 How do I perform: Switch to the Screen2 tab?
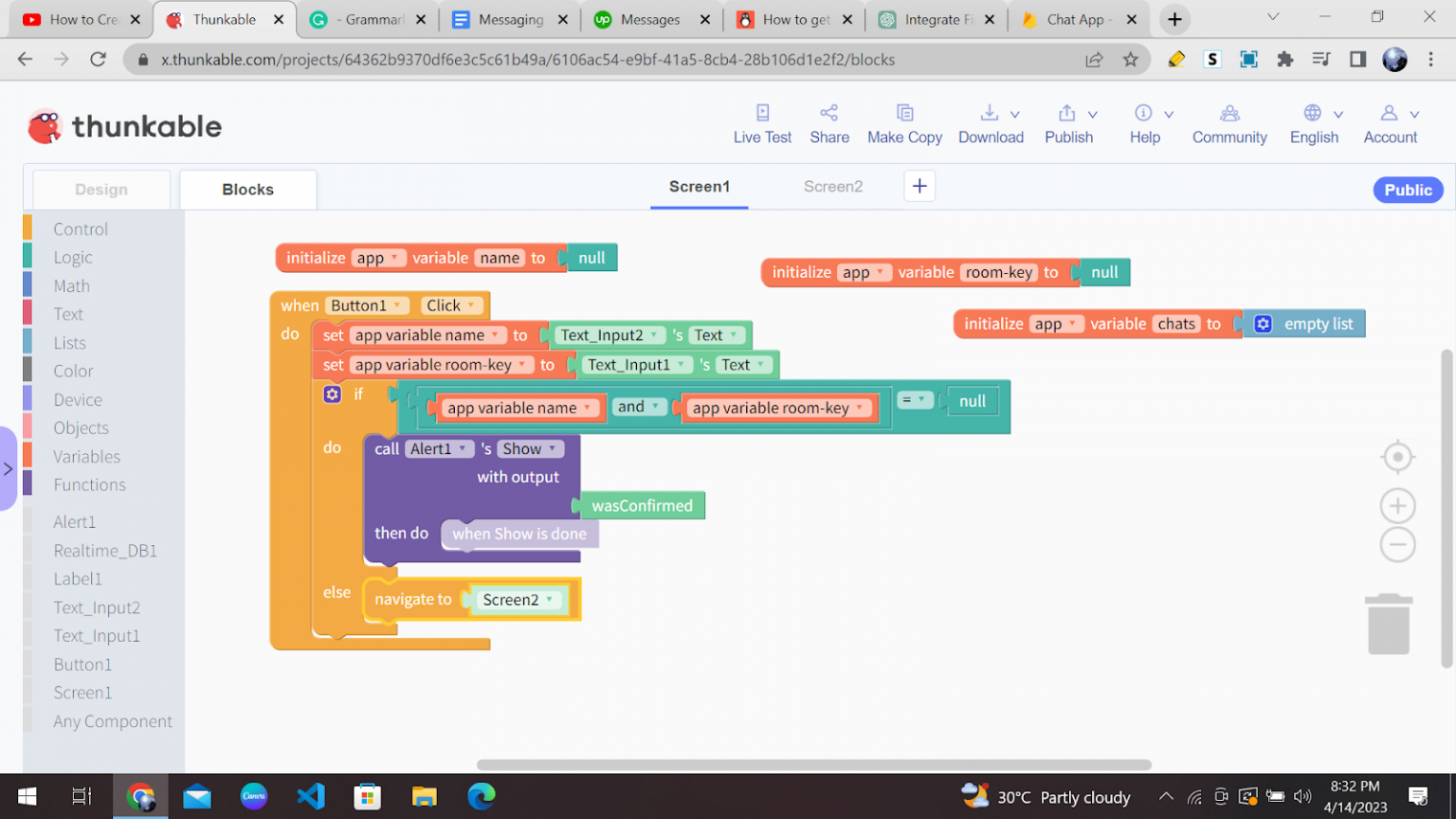(832, 186)
